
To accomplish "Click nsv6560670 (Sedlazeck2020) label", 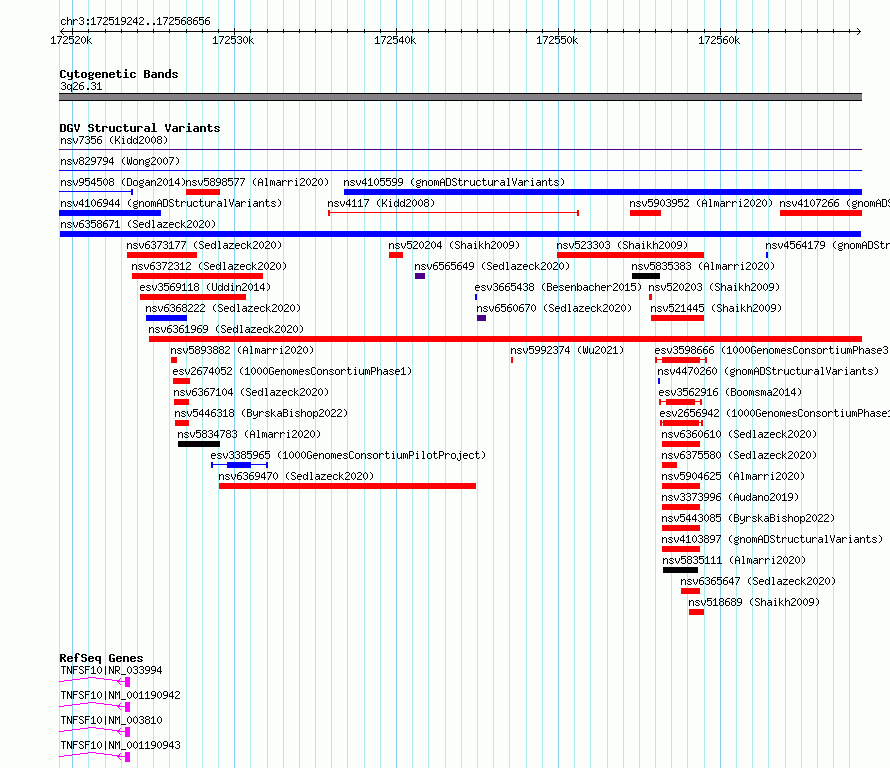I will tap(554, 308).
